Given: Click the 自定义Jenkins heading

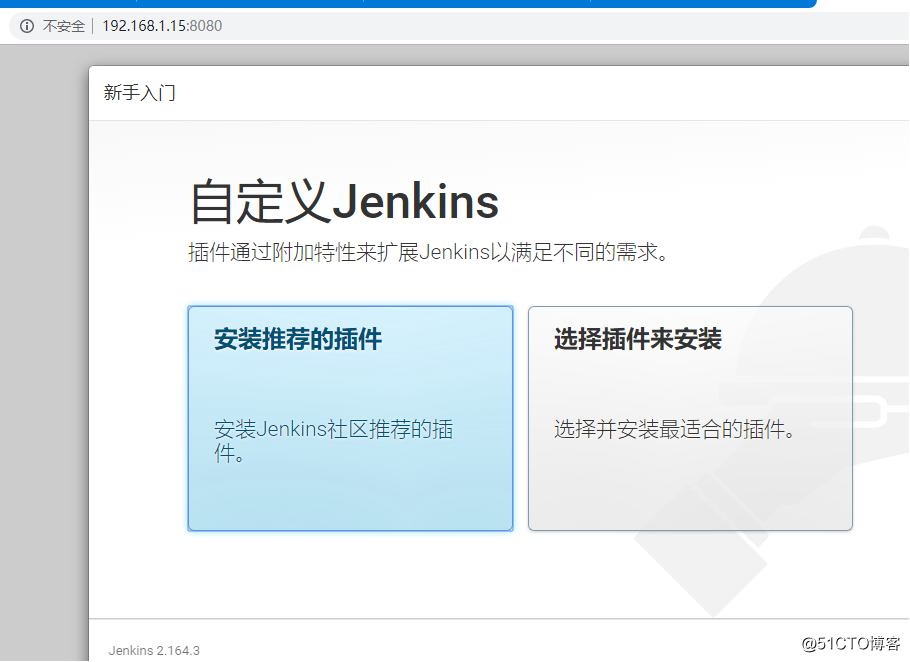Looking at the screenshot, I should coord(345,202).
